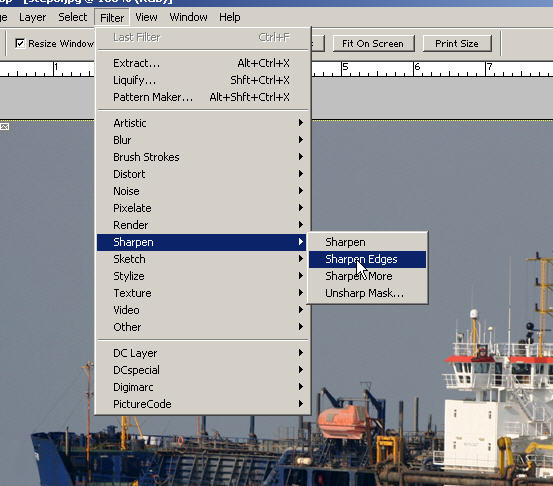The image size is (553, 486).
Task: Select the highlighted Sharpen submenu entry
Action: coord(201,242)
